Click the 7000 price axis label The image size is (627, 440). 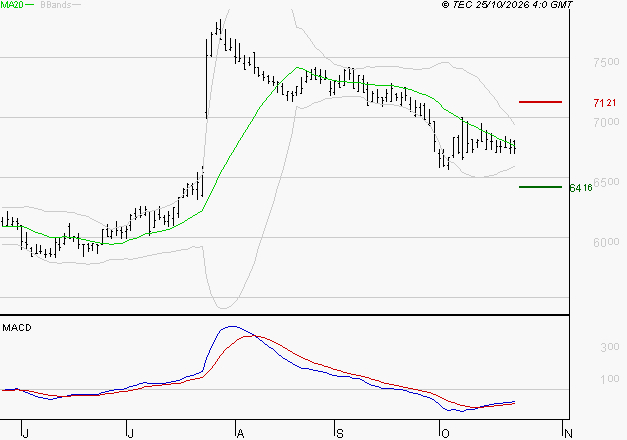pyautogui.click(x=606, y=122)
